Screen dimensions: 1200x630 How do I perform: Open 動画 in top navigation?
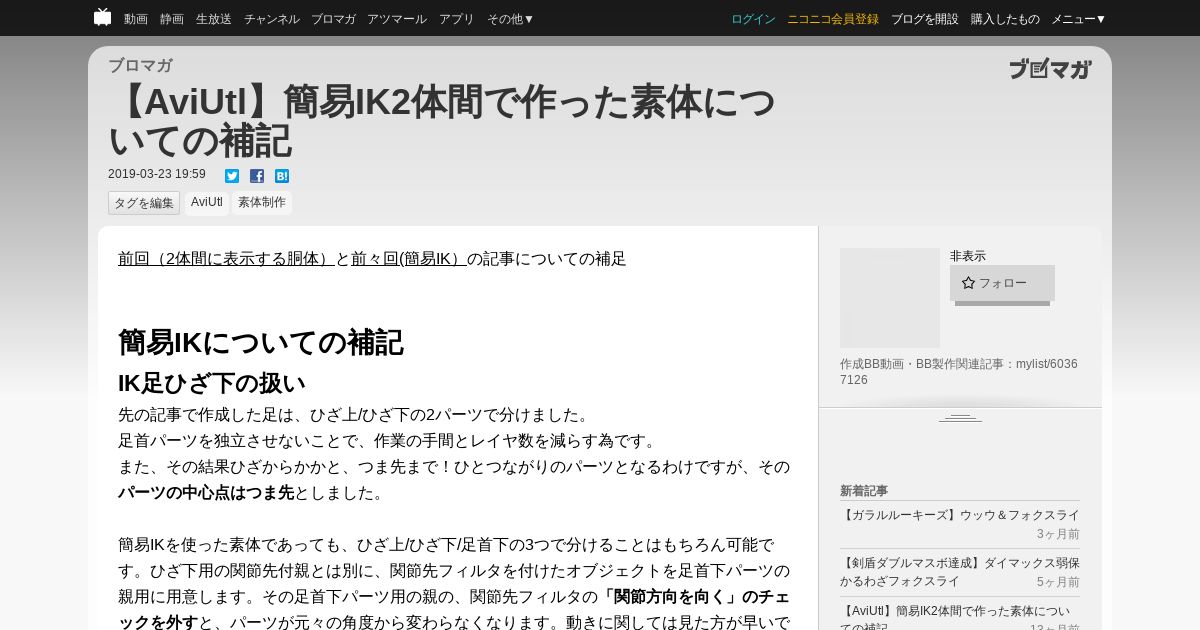click(136, 19)
